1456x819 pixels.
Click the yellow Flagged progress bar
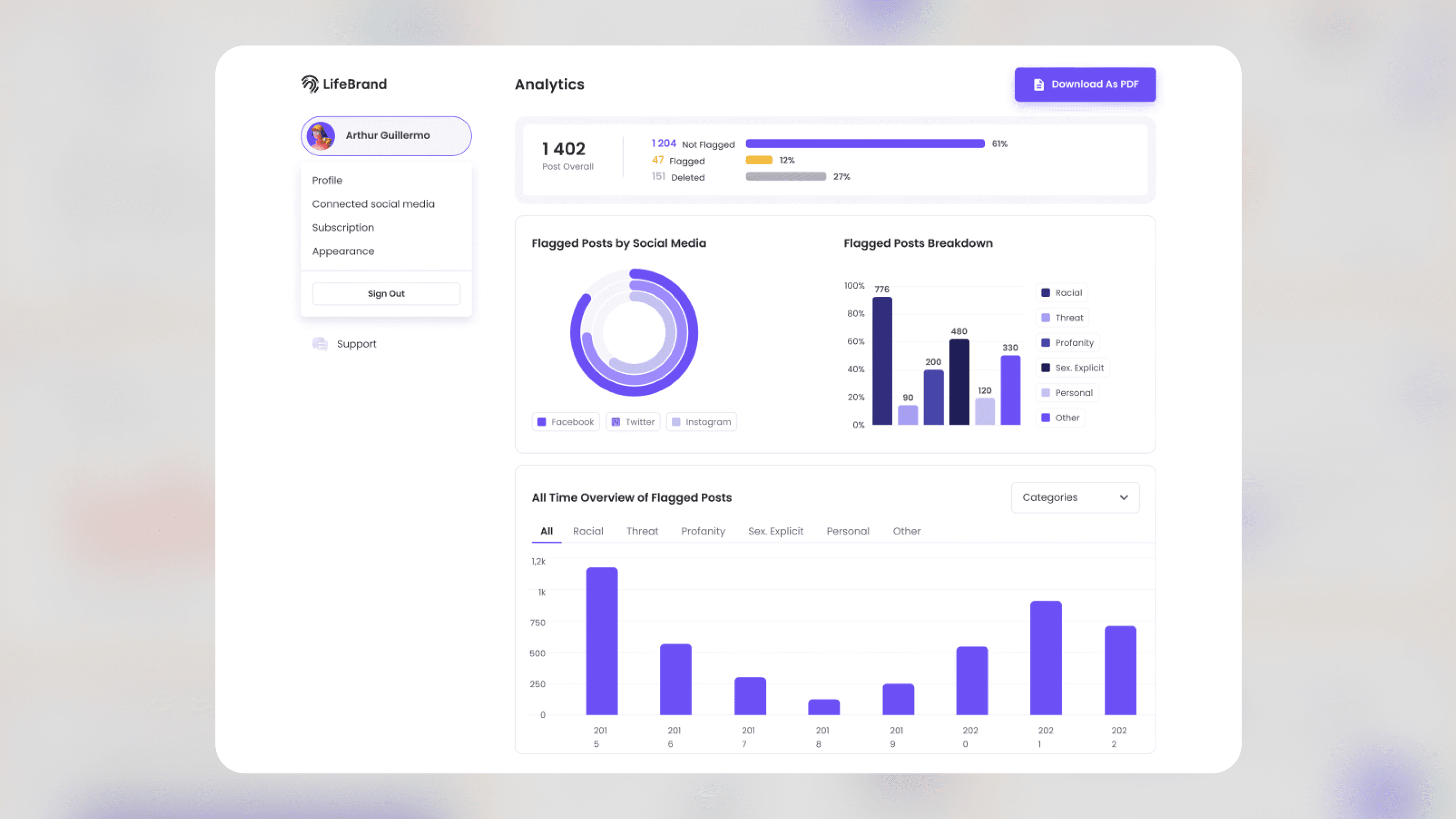[x=758, y=160]
